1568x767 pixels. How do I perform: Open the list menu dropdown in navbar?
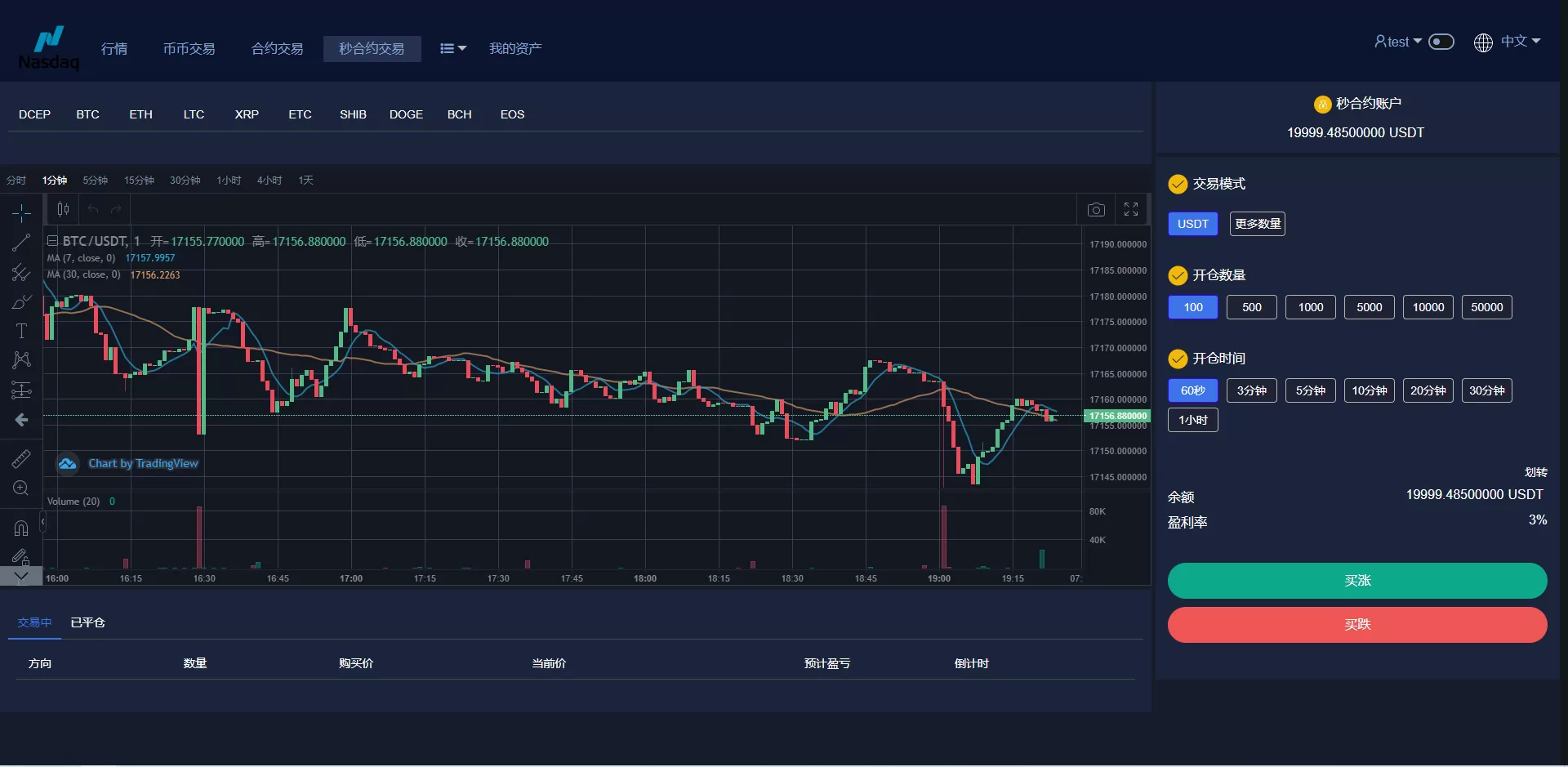pos(452,49)
